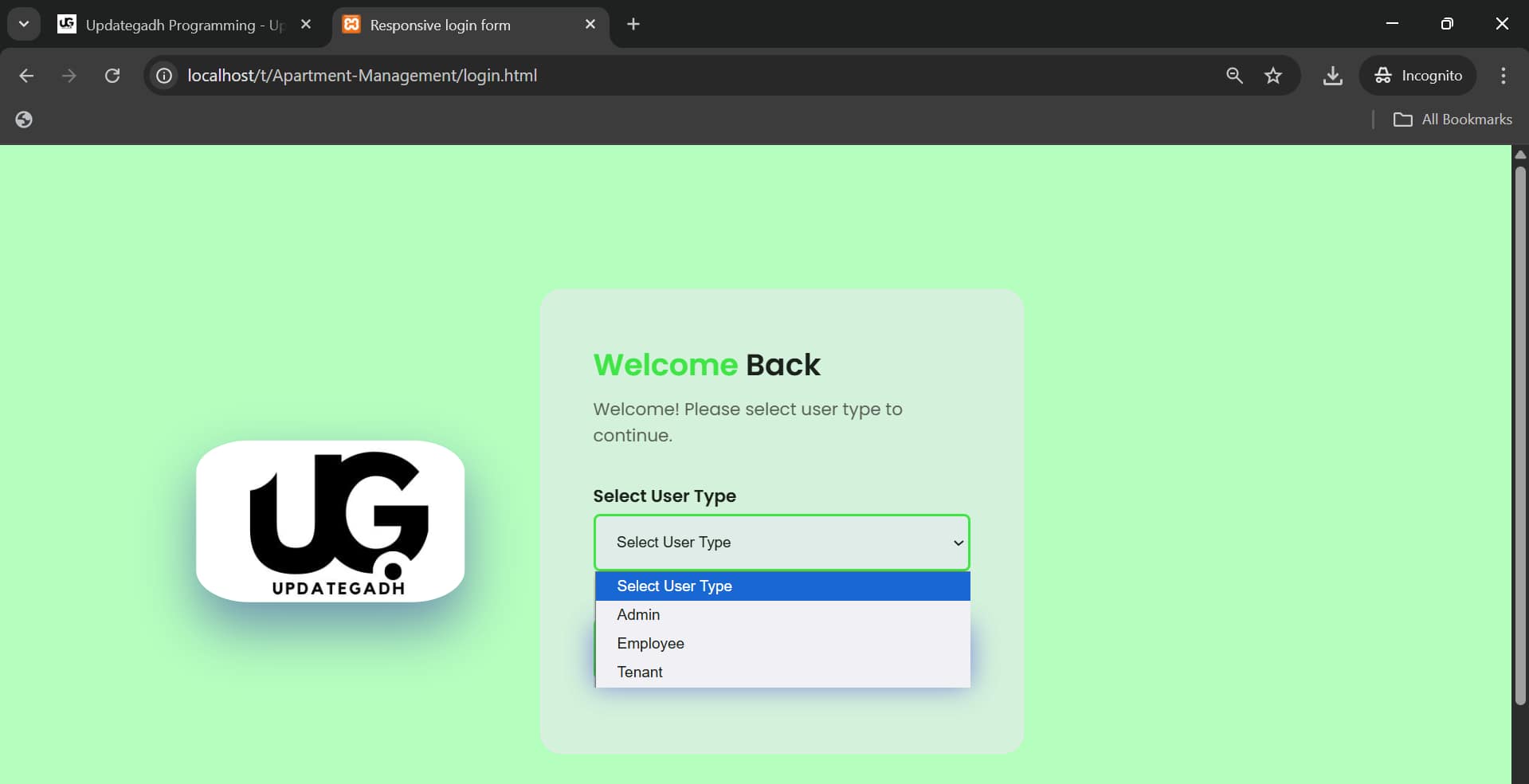Close the Responsive login form tab

tap(590, 25)
